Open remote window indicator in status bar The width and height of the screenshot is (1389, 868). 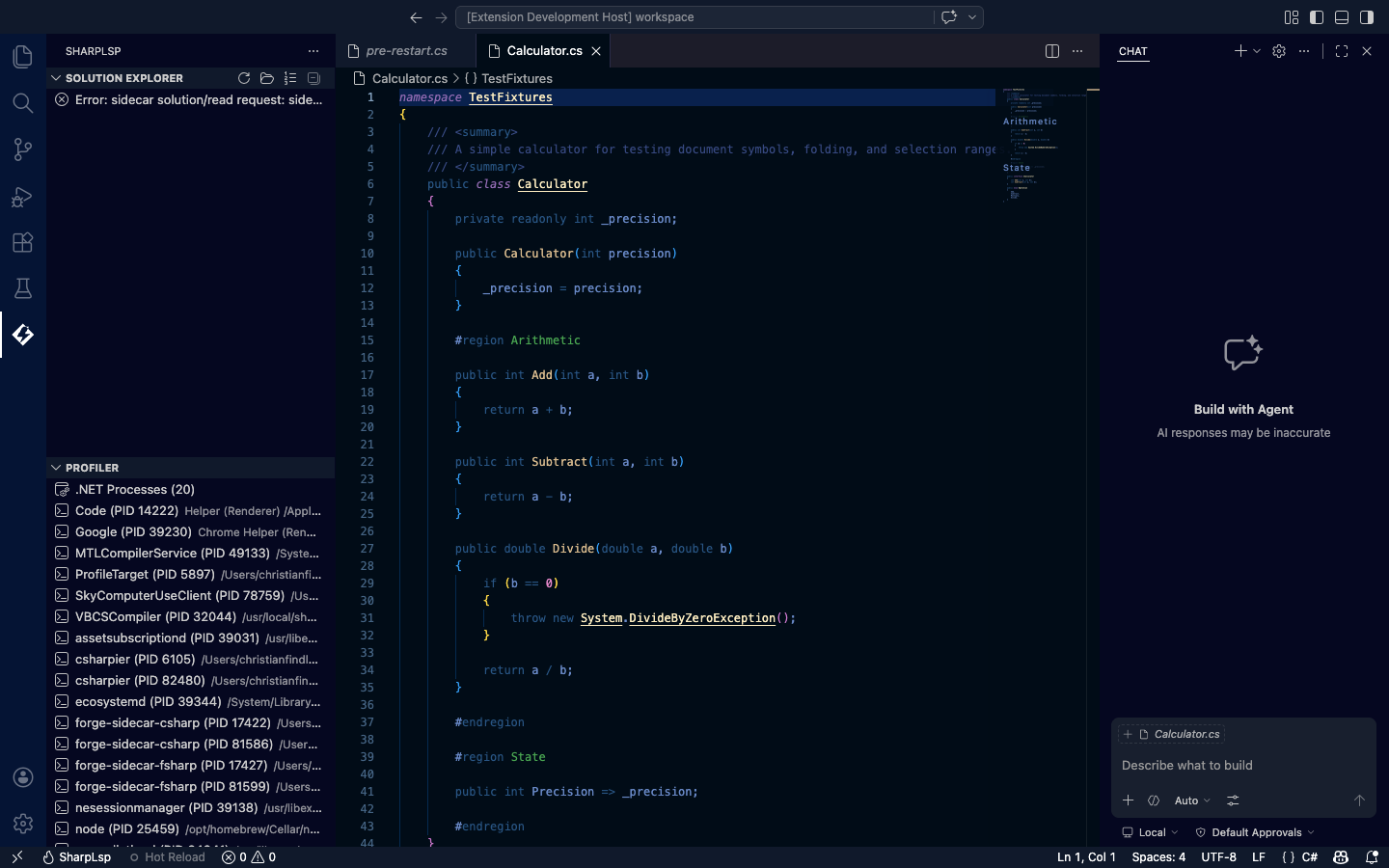[x=16, y=856]
